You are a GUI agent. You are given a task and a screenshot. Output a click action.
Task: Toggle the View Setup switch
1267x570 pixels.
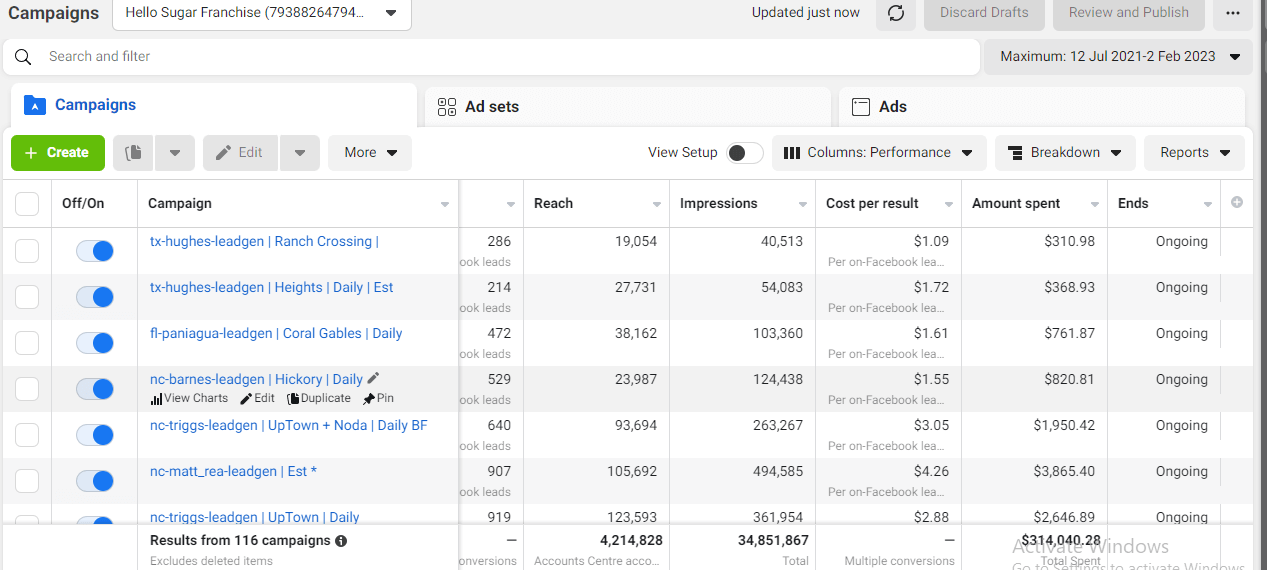point(744,153)
